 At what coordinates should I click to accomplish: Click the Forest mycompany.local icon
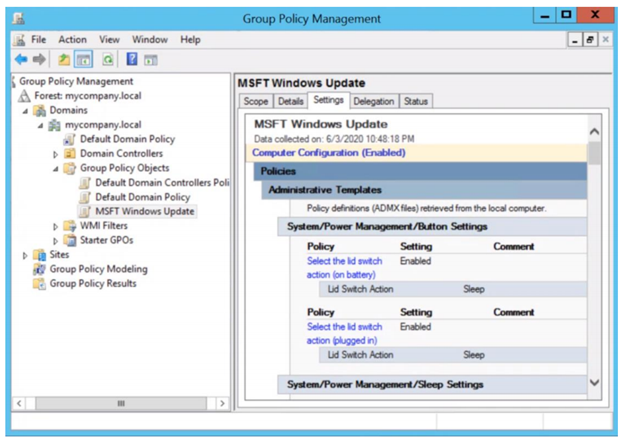point(25,96)
